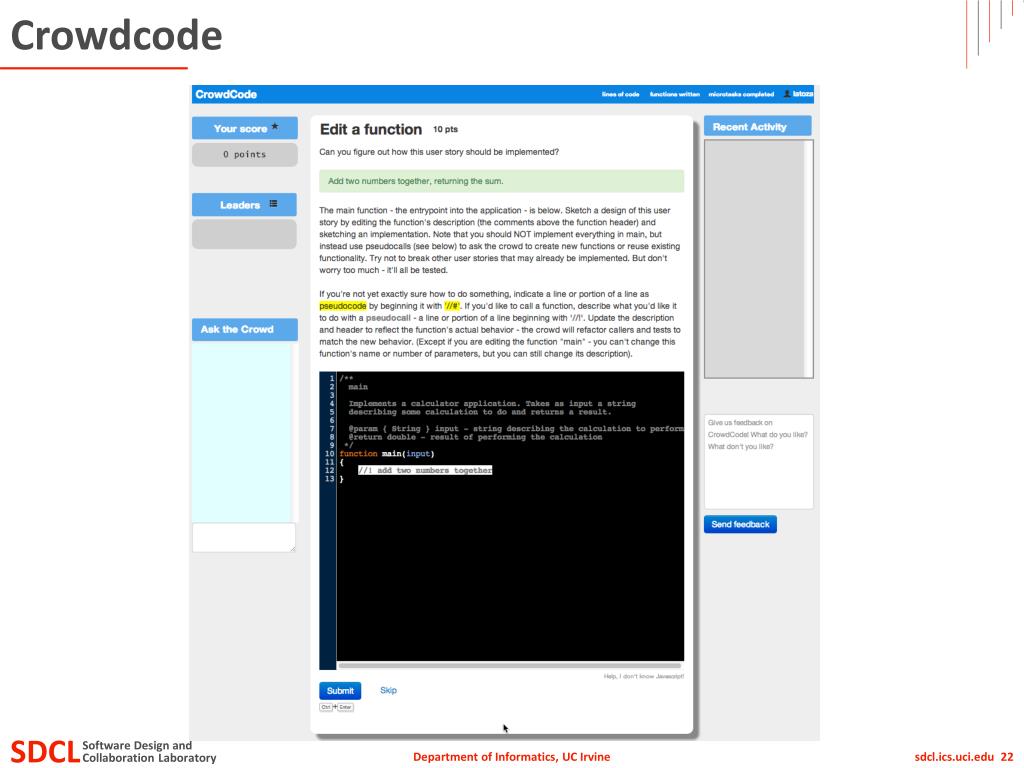Click line number 10 in editor gutter
The image size is (1024, 768).
329,453
